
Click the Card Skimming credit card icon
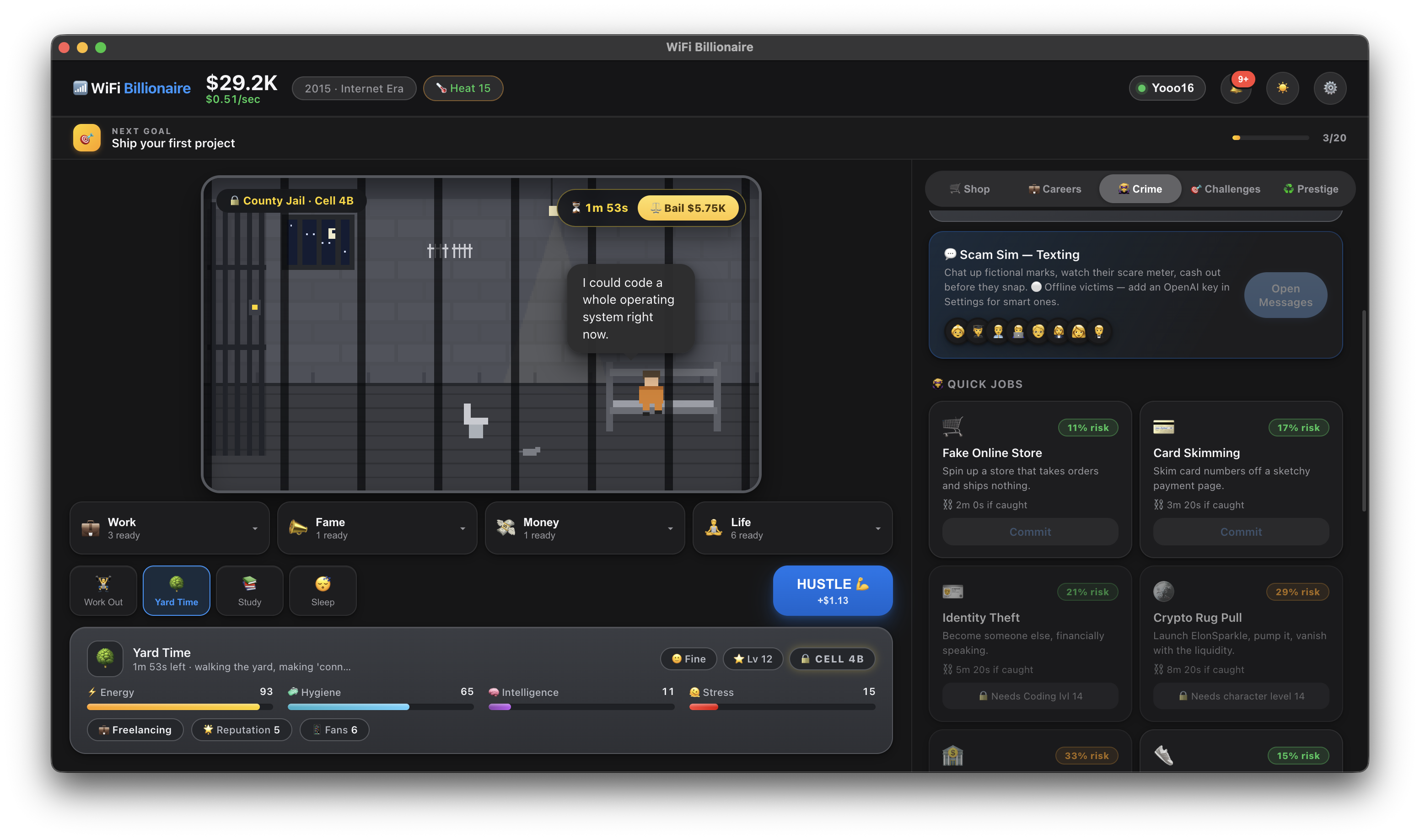click(1164, 427)
